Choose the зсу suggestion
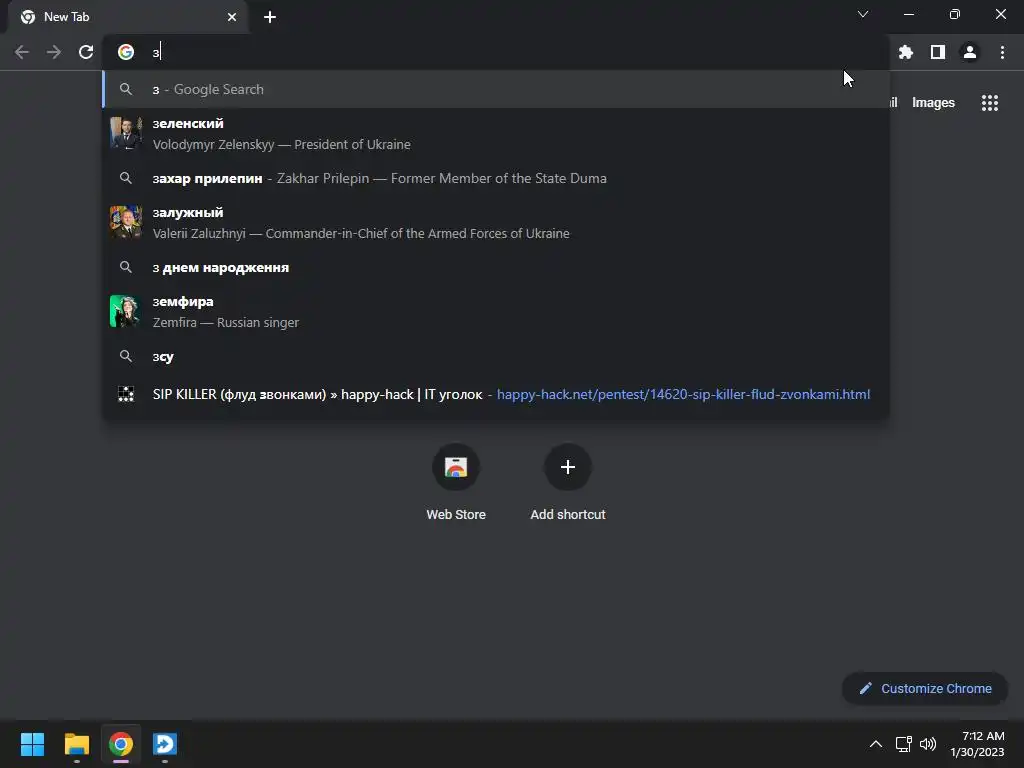Viewport: 1024px width, 768px height. pos(496,357)
